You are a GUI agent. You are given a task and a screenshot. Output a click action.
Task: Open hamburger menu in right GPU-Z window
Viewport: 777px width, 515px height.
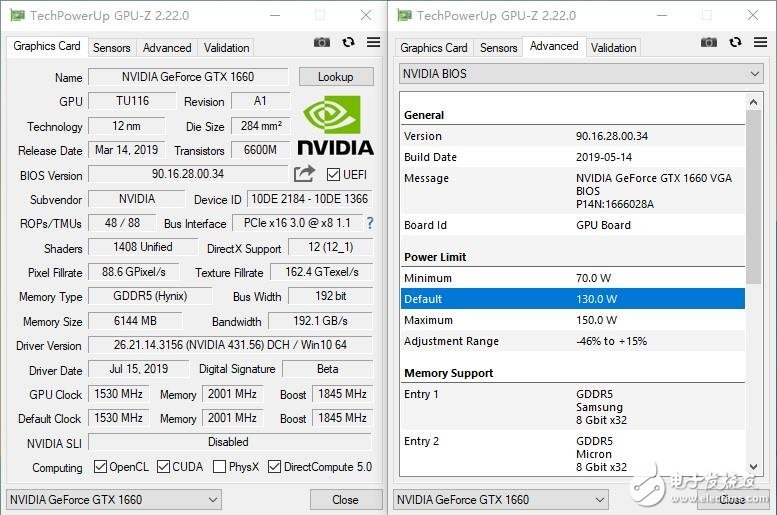(x=761, y=42)
